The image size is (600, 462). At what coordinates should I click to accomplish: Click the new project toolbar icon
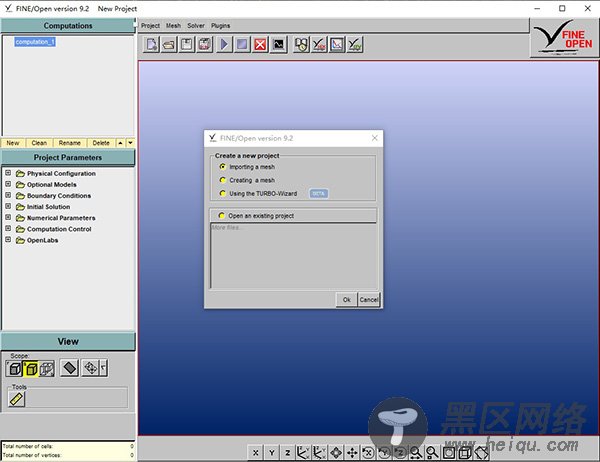(x=151, y=44)
